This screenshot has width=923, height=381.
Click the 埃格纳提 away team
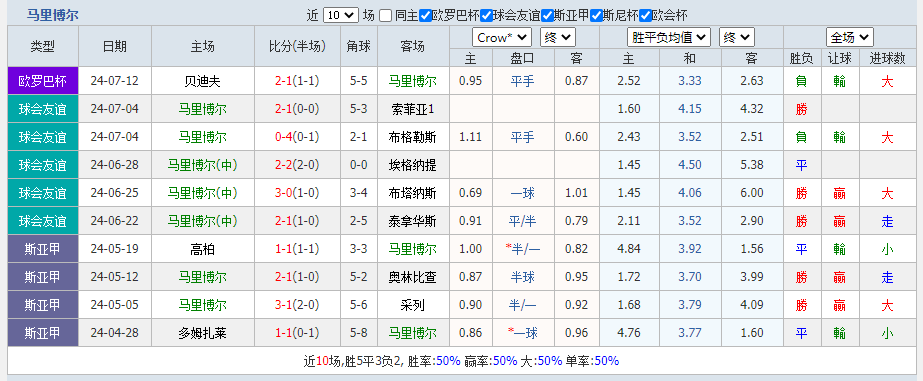(413, 165)
